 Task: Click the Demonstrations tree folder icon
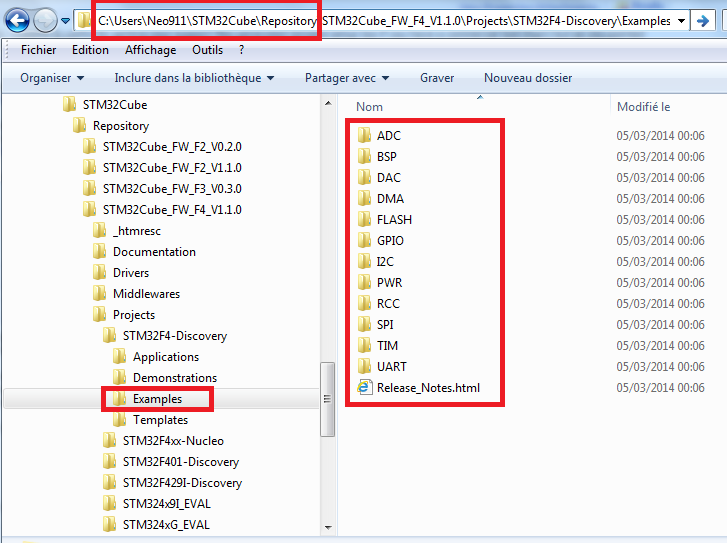point(119,377)
